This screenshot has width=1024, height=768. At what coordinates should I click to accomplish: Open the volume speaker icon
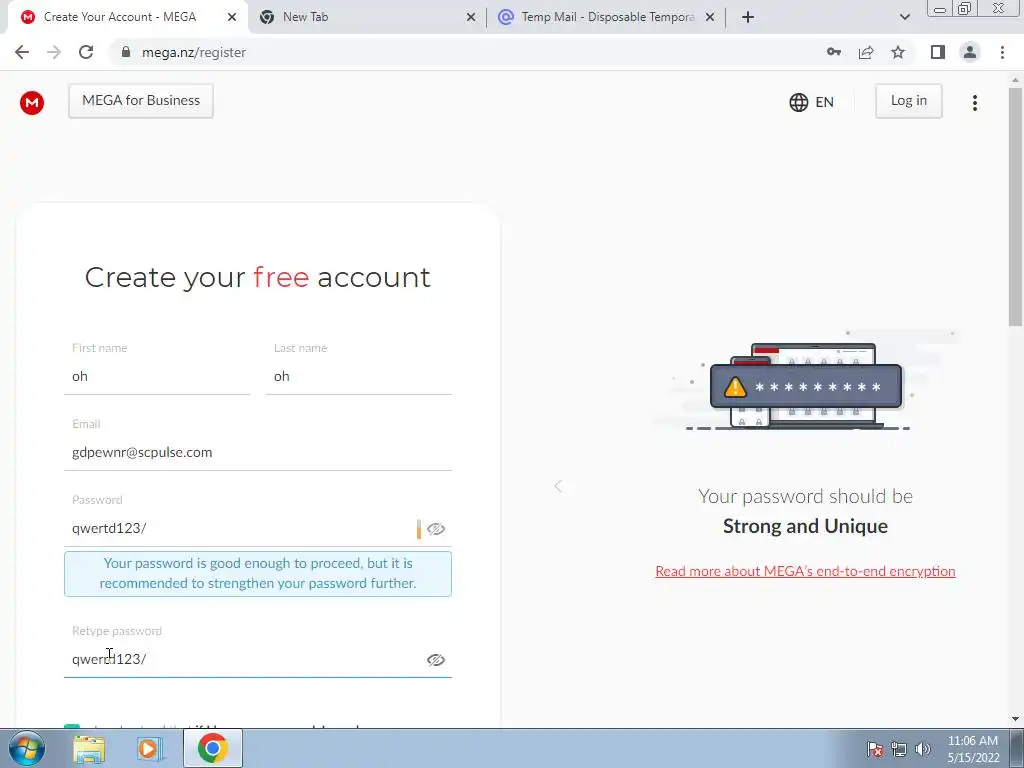[923, 749]
